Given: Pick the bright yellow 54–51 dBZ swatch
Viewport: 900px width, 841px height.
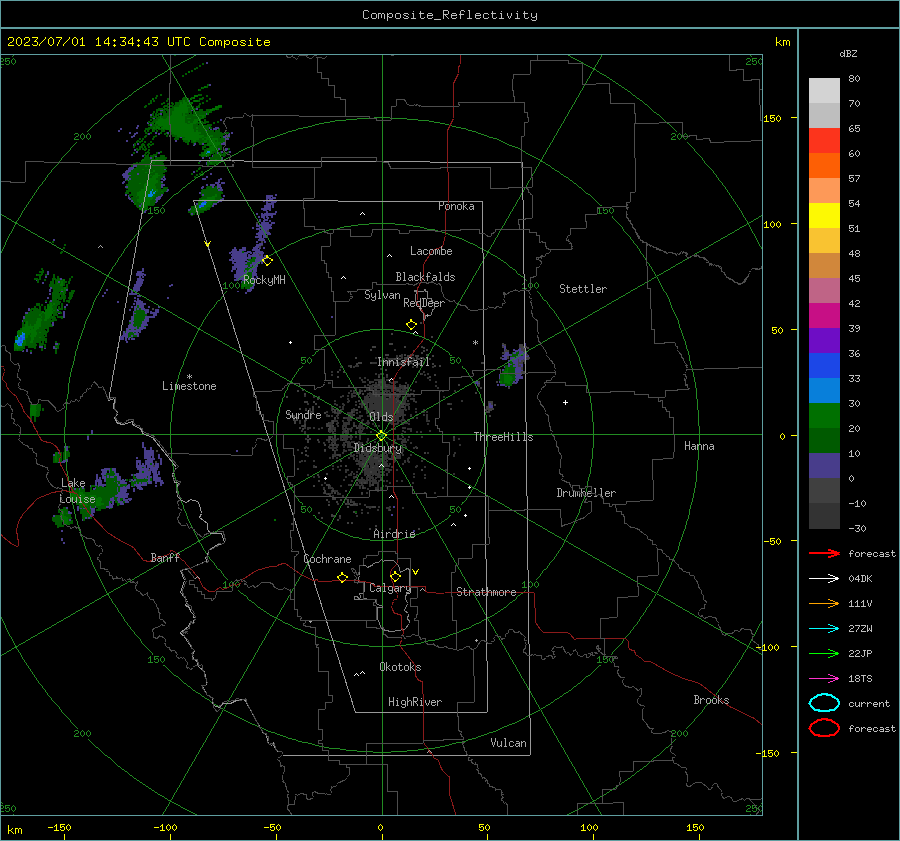Looking at the screenshot, I should point(824,216).
